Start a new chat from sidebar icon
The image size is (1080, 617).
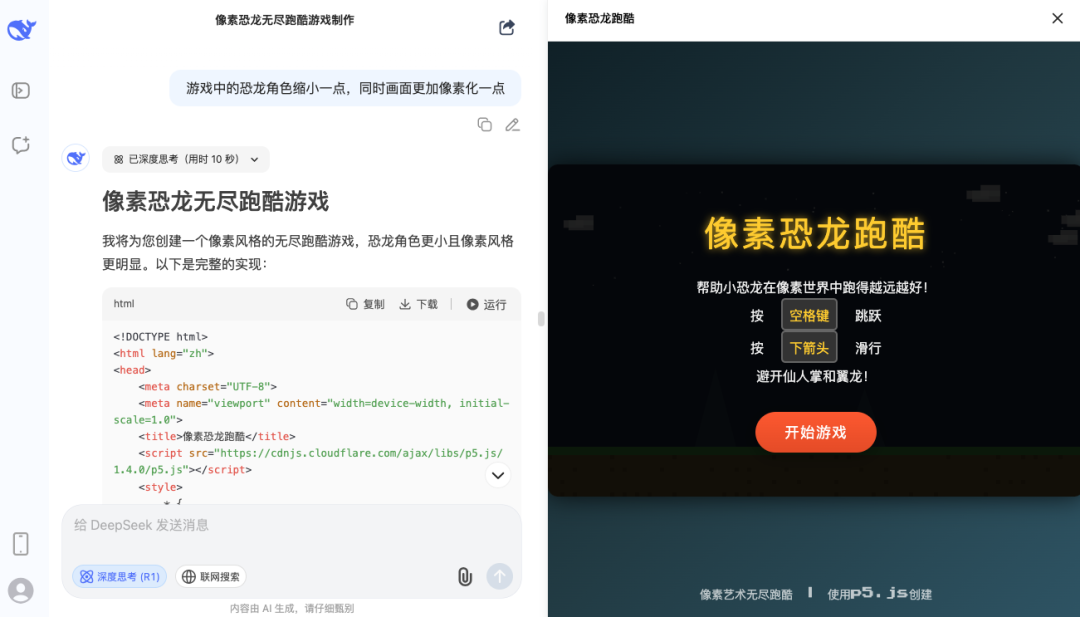(x=21, y=145)
